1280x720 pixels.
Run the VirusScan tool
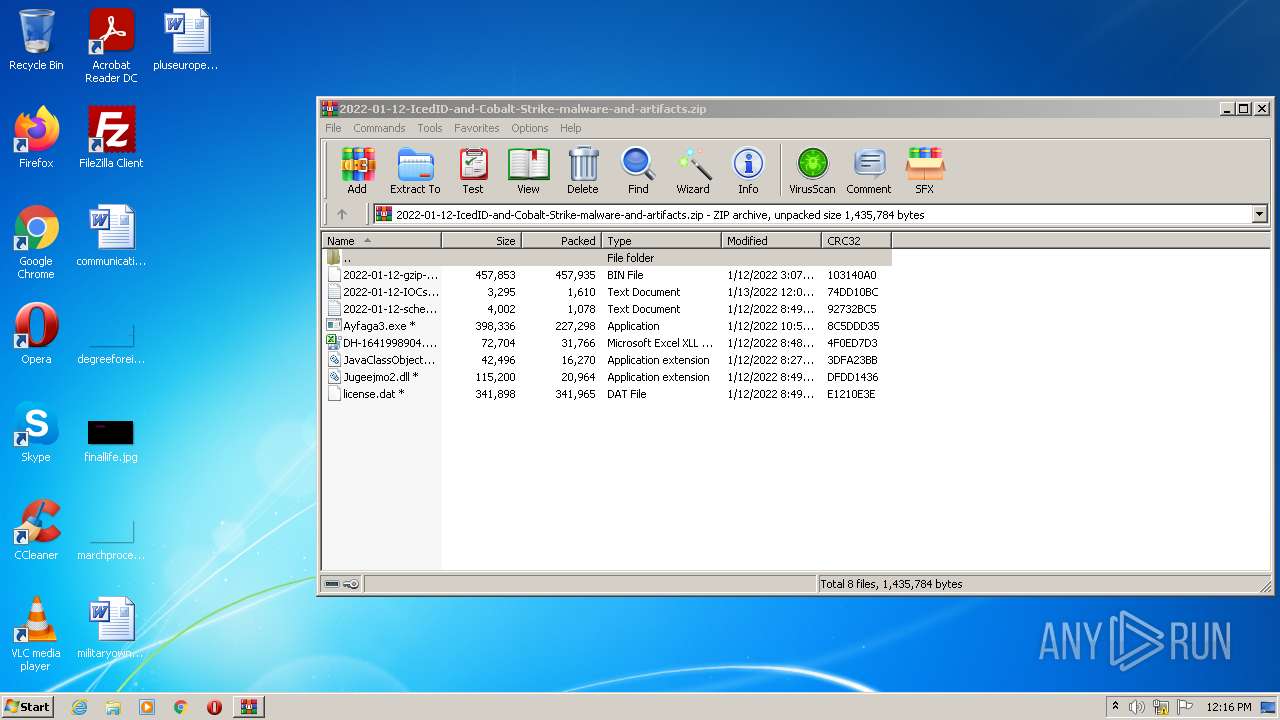[x=812, y=171]
